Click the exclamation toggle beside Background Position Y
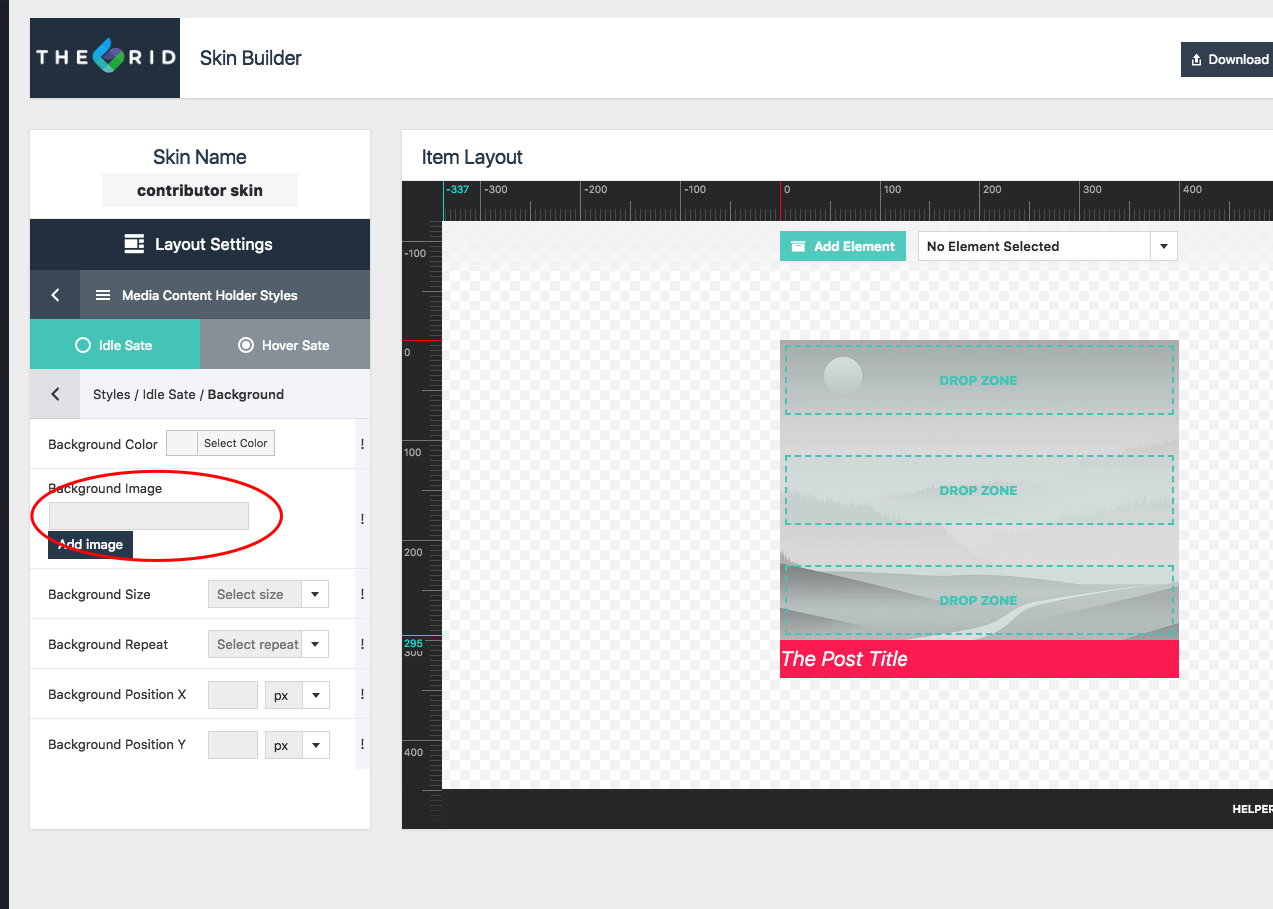This screenshot has height=909, width=1273. tap(362, 744)
